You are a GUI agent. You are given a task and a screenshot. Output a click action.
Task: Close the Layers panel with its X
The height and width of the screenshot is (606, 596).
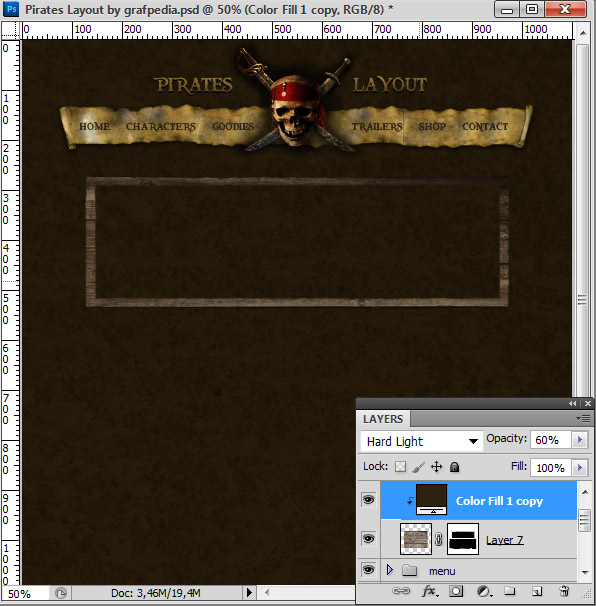(x=588, y=403)
